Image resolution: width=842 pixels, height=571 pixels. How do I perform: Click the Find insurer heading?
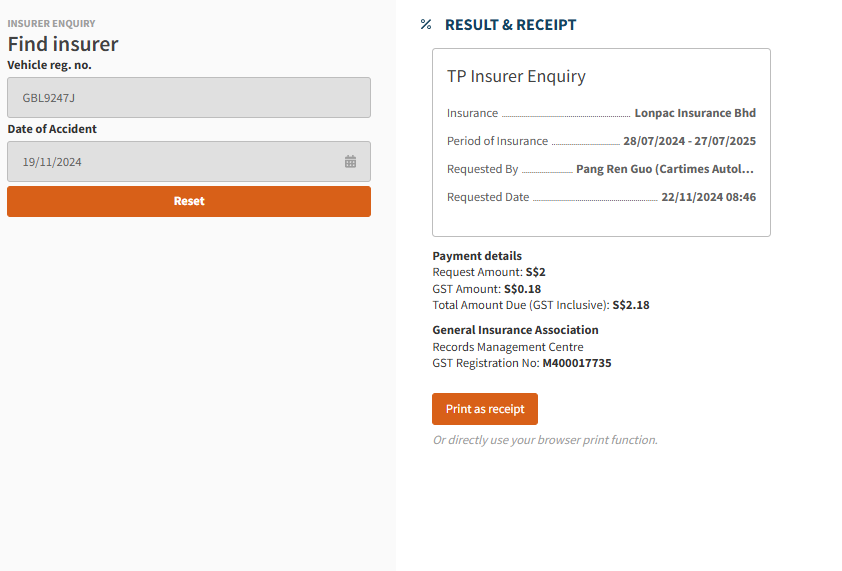(63, 44)
